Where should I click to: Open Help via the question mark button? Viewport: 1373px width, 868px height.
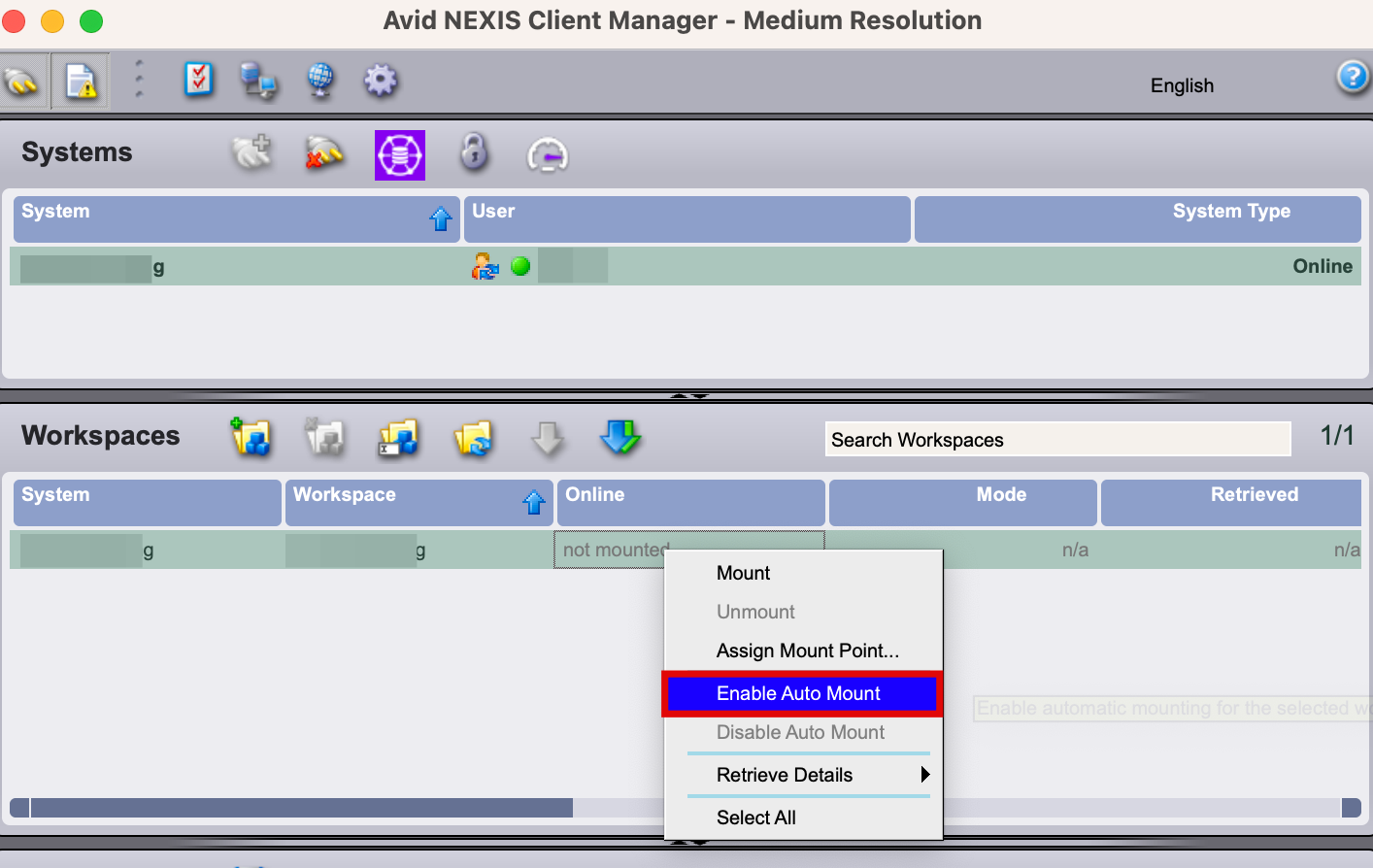coord(1353,77)
